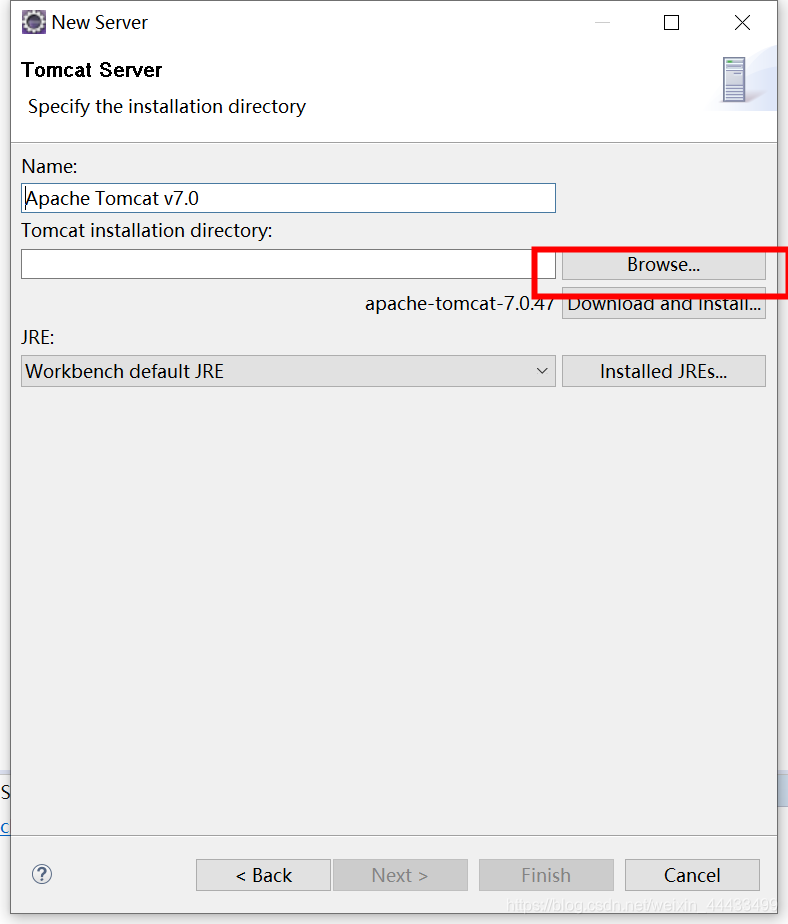Click the Eclipse icon in title bar
The image size is (788, 924).
coord(34,22)
